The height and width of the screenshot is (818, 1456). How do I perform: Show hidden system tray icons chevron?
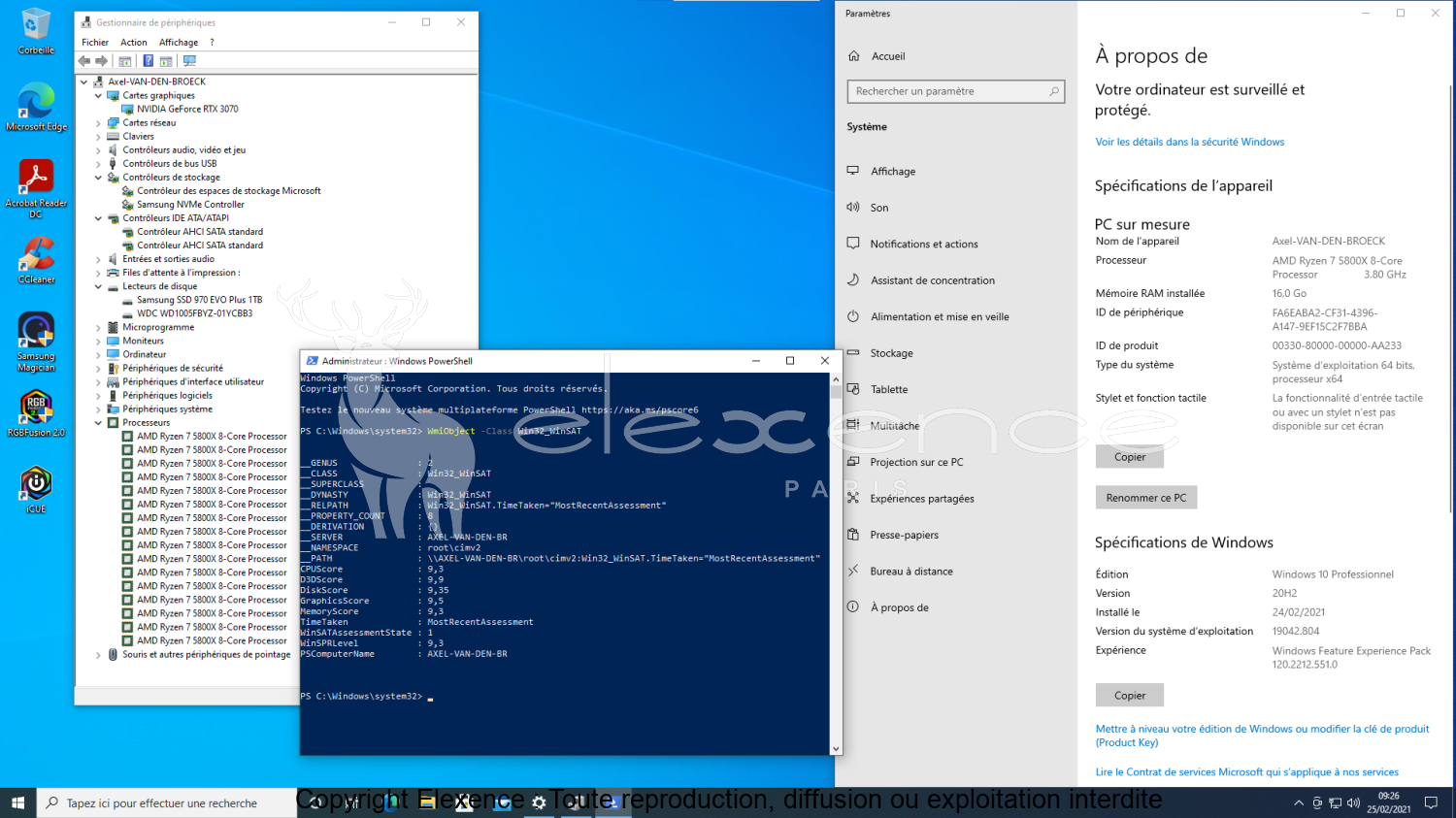click(1299, 802)
